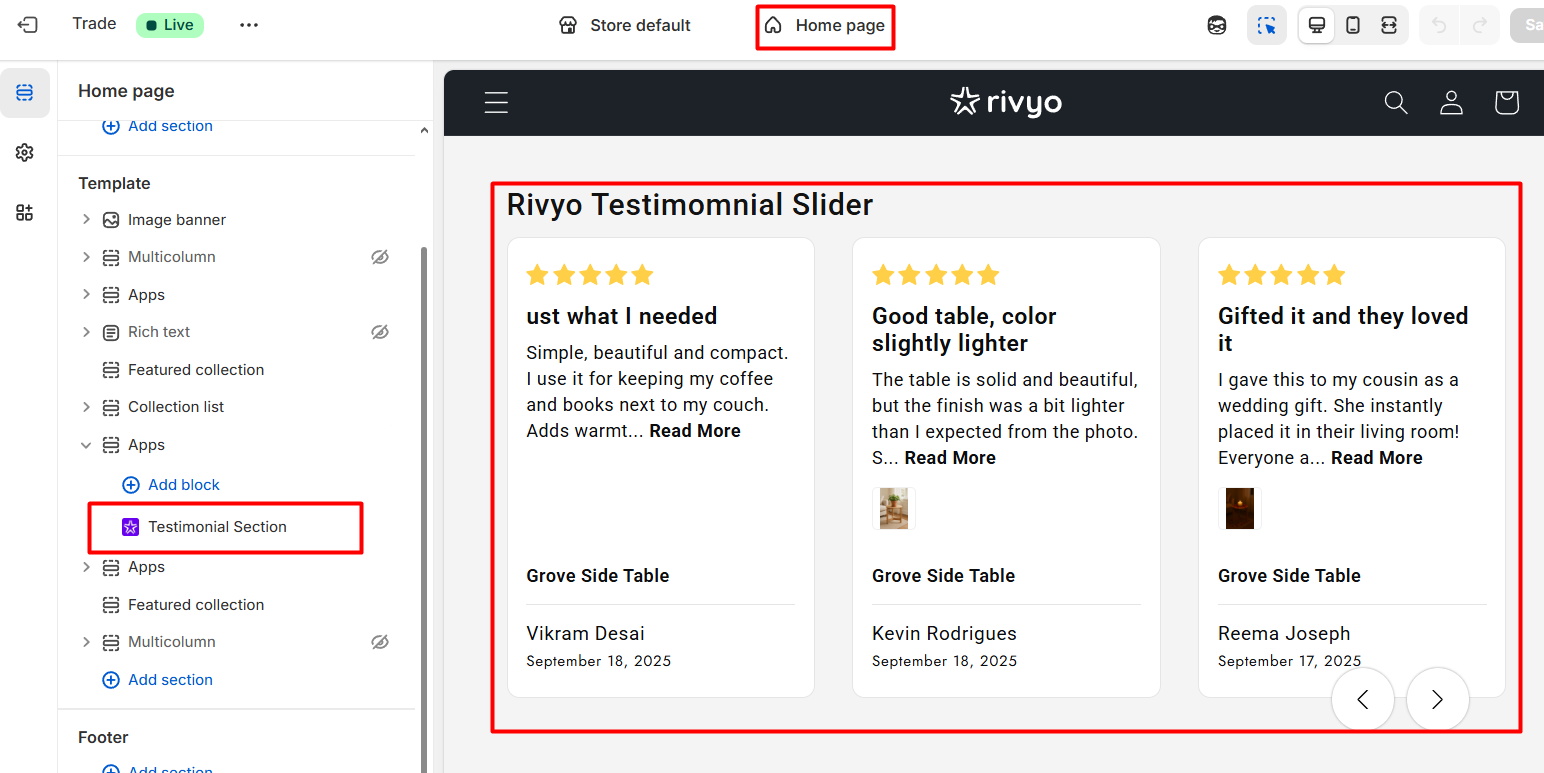Open the Sections panel in left rail

[x=25, y=93]
